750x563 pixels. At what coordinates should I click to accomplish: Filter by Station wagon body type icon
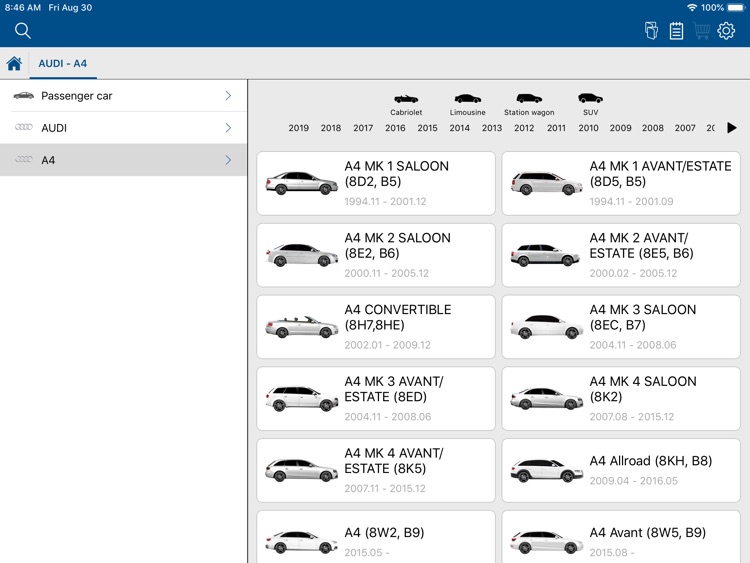(529, 99)
